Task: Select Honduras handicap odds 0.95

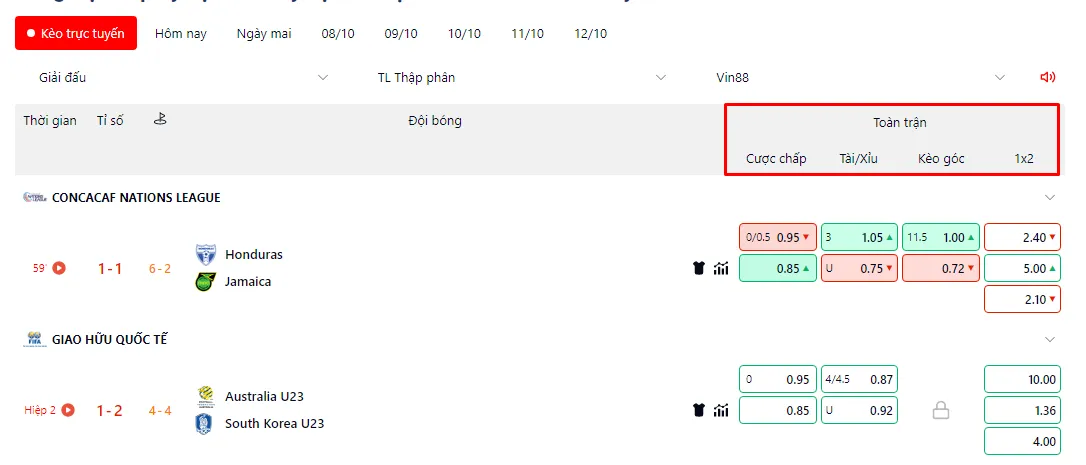Action: click(778, 237)
